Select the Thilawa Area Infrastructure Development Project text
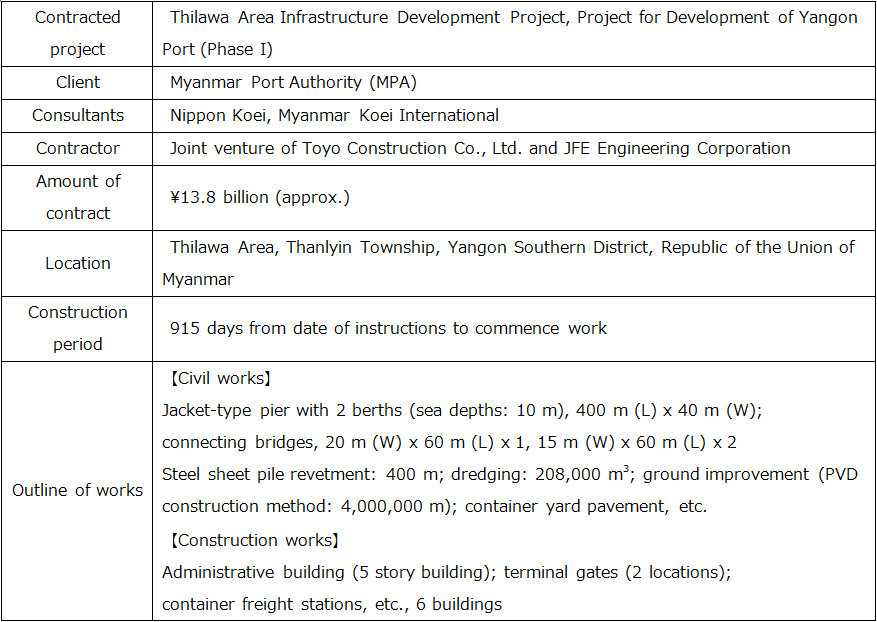Image resolution: width=877 pixels, height=622 pixels. click(510, 33)
